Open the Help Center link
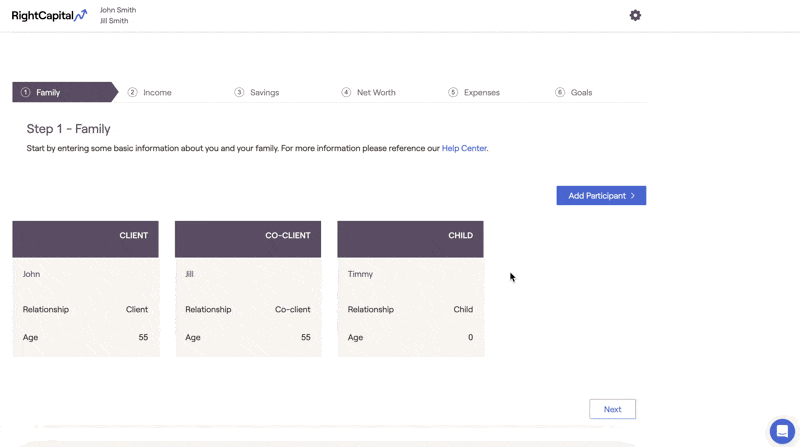The image size is (800, 447). point(464,148)
